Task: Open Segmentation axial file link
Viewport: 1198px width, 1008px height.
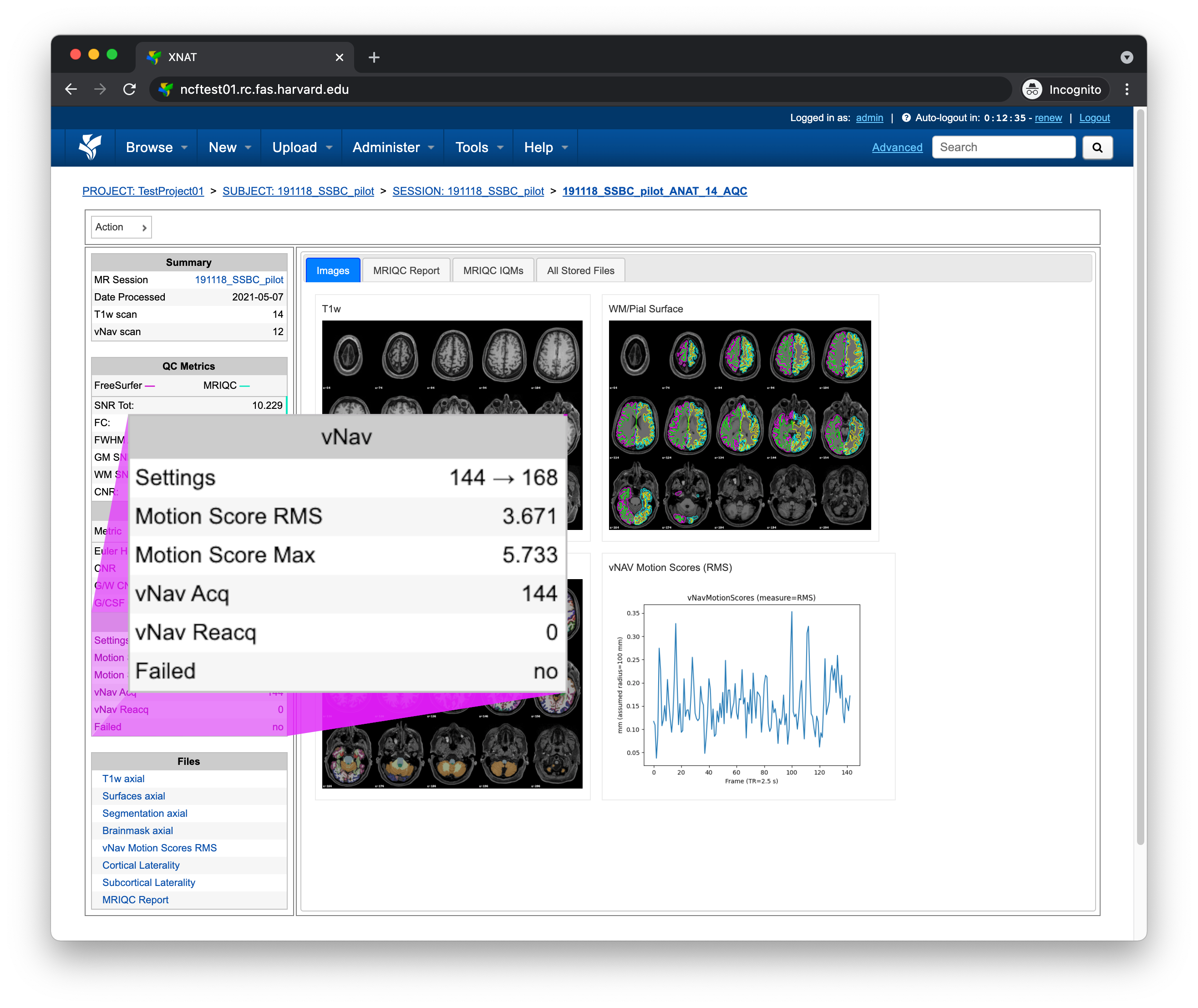Action: click(x=145, y=813)
